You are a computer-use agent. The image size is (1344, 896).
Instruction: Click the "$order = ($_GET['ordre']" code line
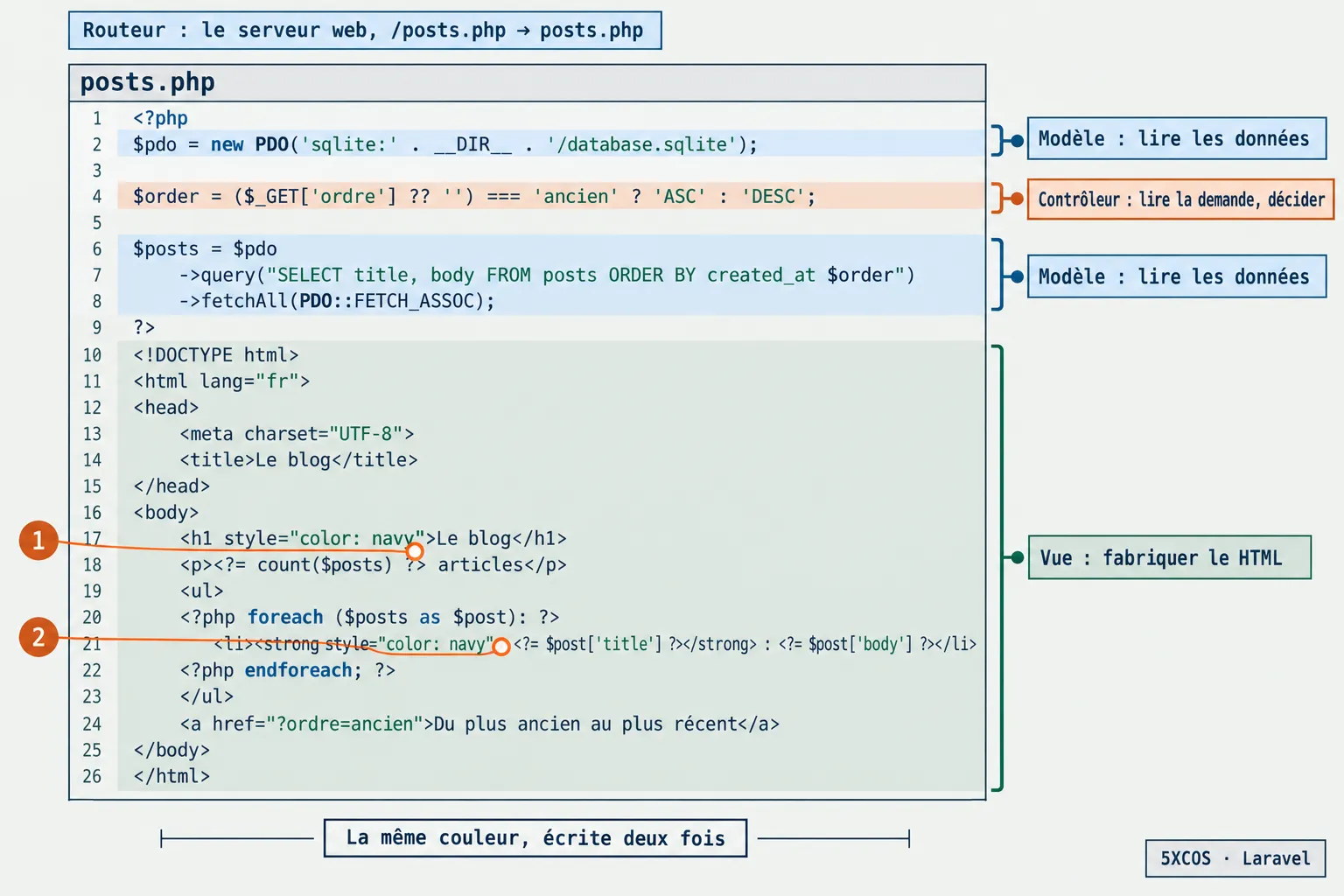coord(474,196)
